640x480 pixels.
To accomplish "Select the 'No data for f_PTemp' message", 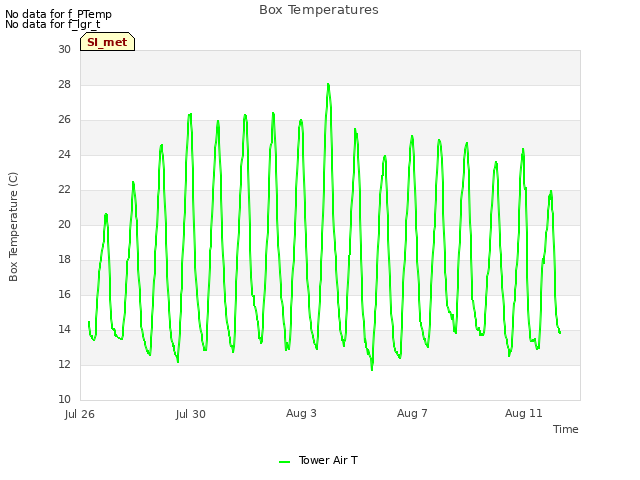I will point(58,14).
